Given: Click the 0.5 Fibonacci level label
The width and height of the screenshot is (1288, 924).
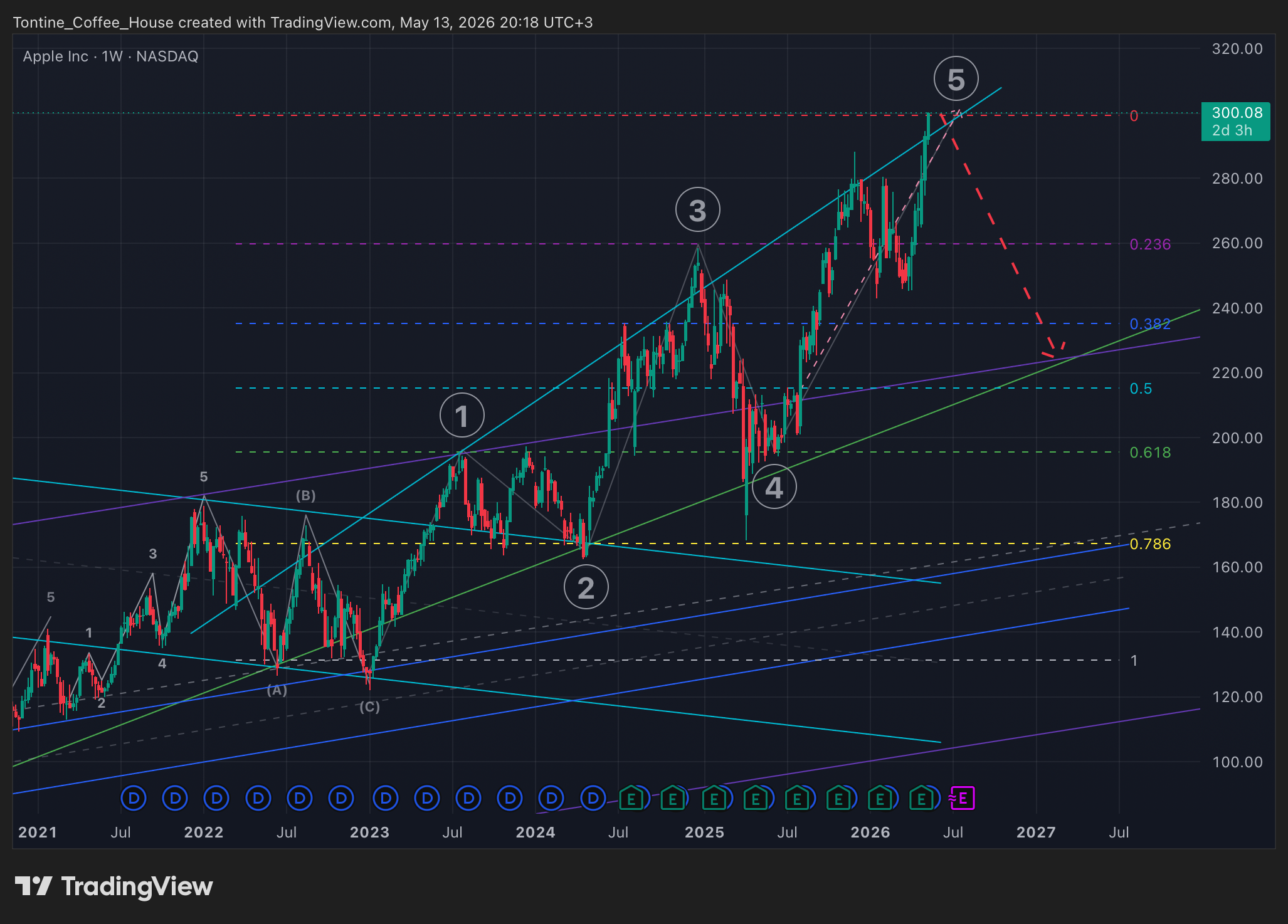Looking at the screenshot, I should 1141,389.
